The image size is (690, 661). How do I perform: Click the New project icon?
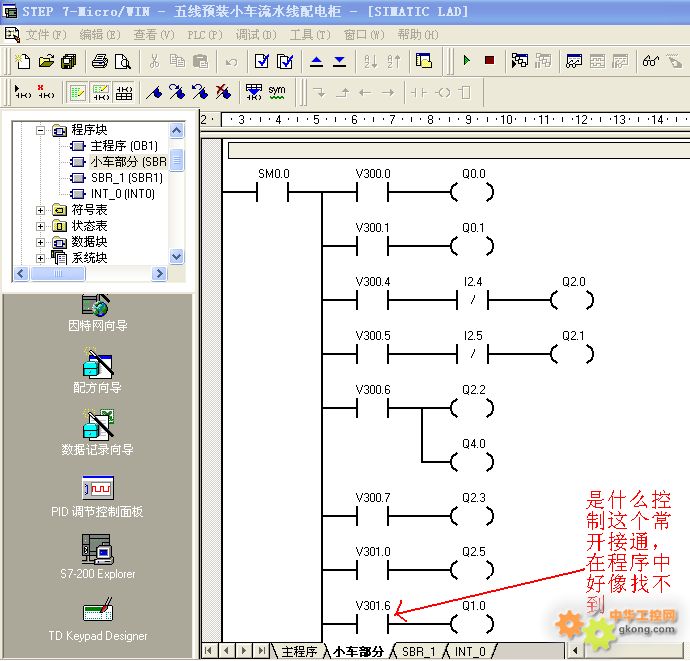23,61
